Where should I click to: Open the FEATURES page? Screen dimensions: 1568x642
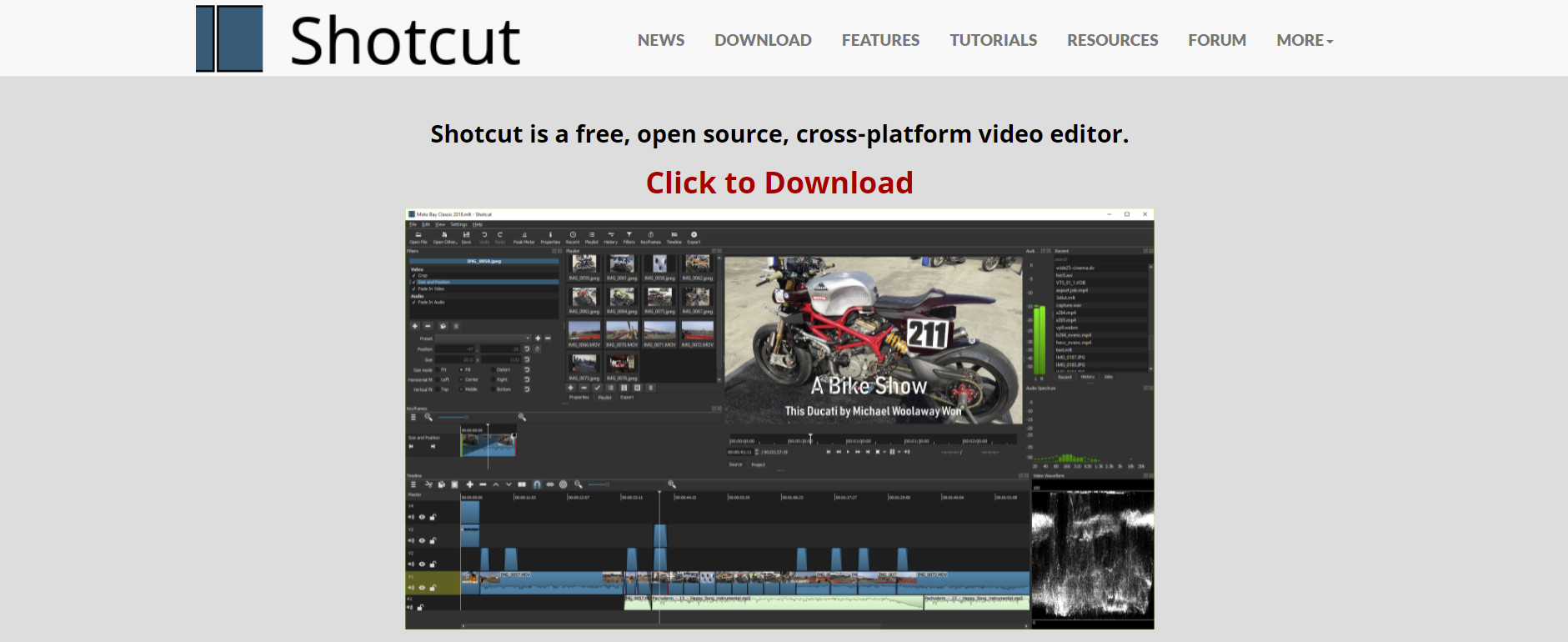(880, 40)
